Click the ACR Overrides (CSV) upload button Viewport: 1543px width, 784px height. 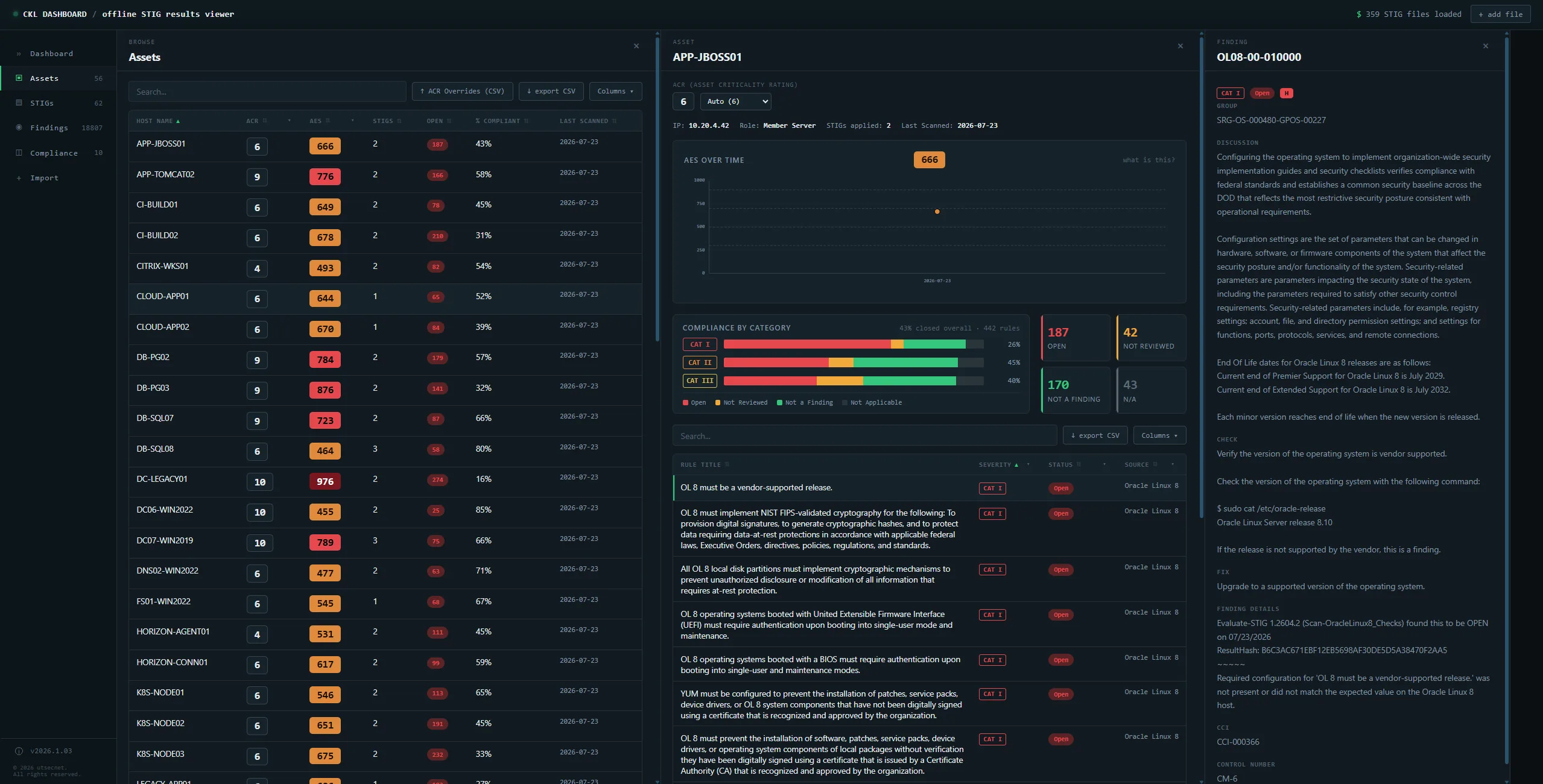(x=462, y=91)
